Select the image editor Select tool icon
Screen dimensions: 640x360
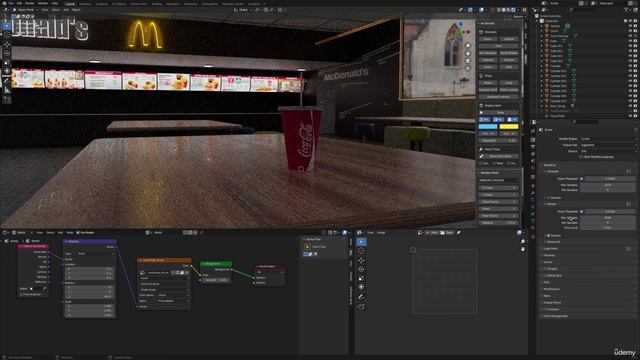point(361,242)
